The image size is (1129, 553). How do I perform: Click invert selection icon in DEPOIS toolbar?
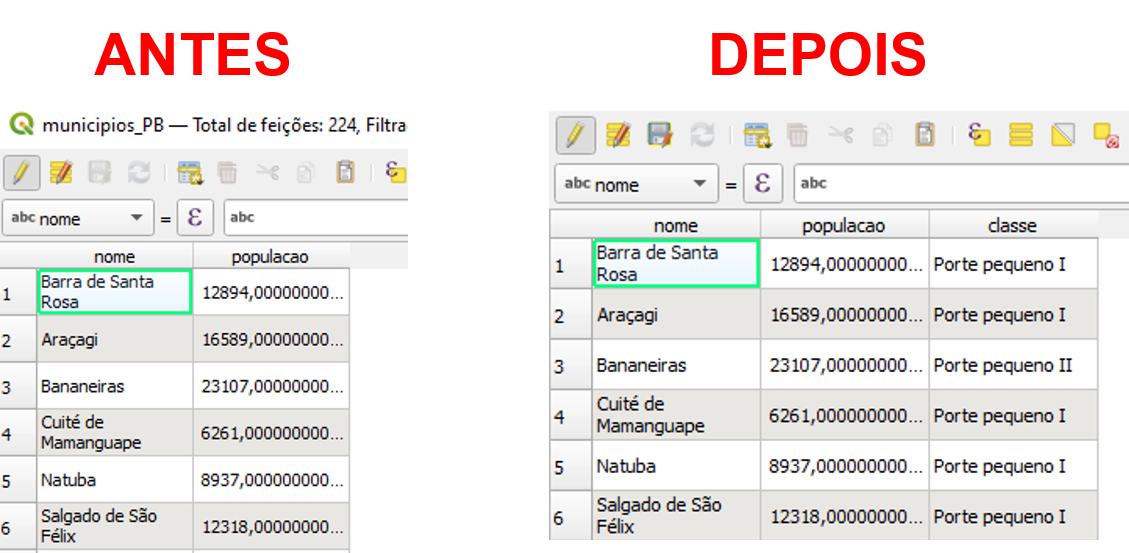coord(1062,136)
